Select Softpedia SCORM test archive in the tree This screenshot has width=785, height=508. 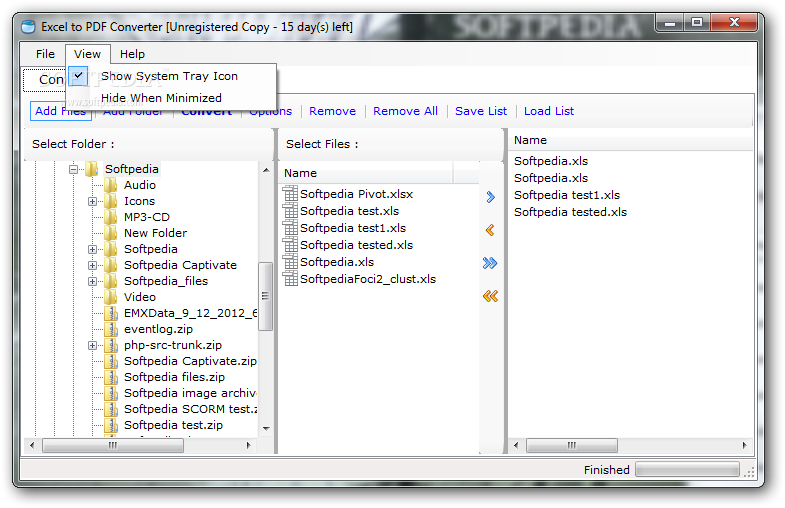point(190,409)
